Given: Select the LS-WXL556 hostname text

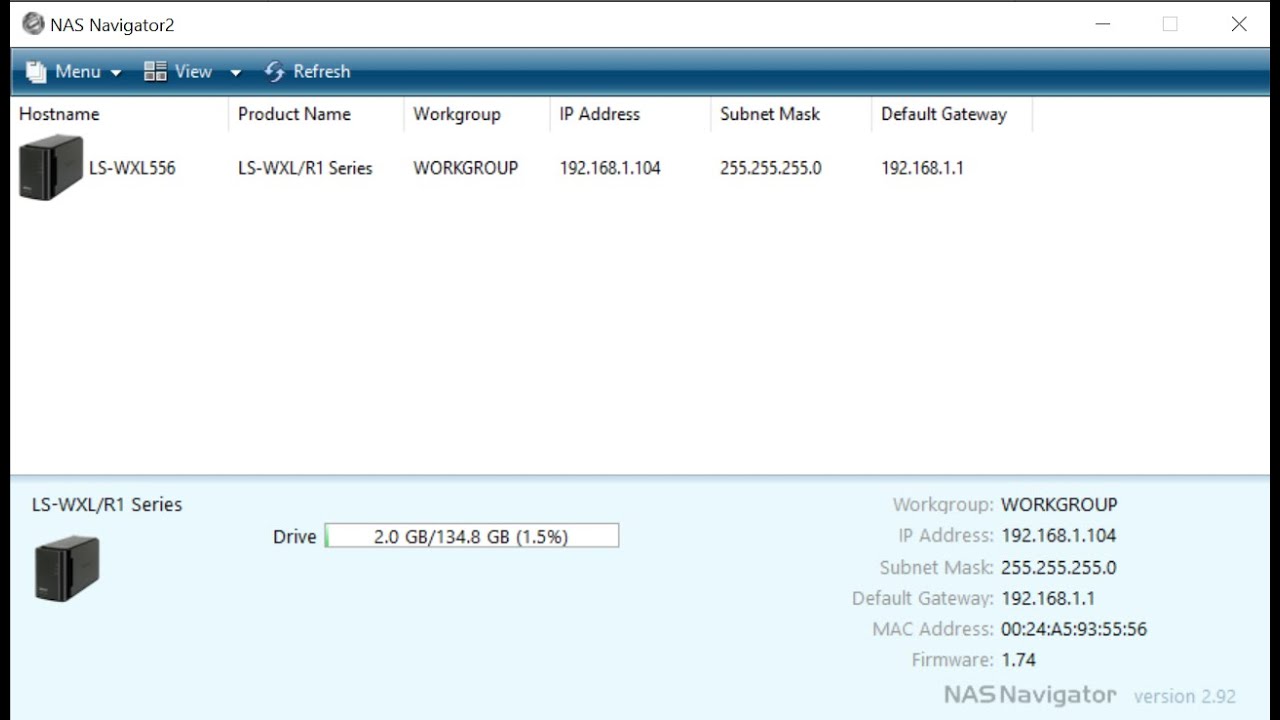Looking at the screenshot, I should [132, 168].
